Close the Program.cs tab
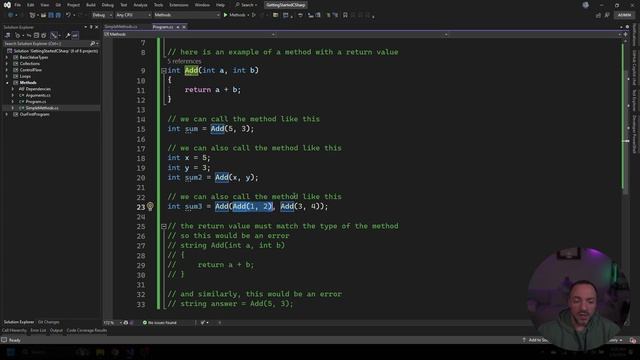 tap(184, 27)
